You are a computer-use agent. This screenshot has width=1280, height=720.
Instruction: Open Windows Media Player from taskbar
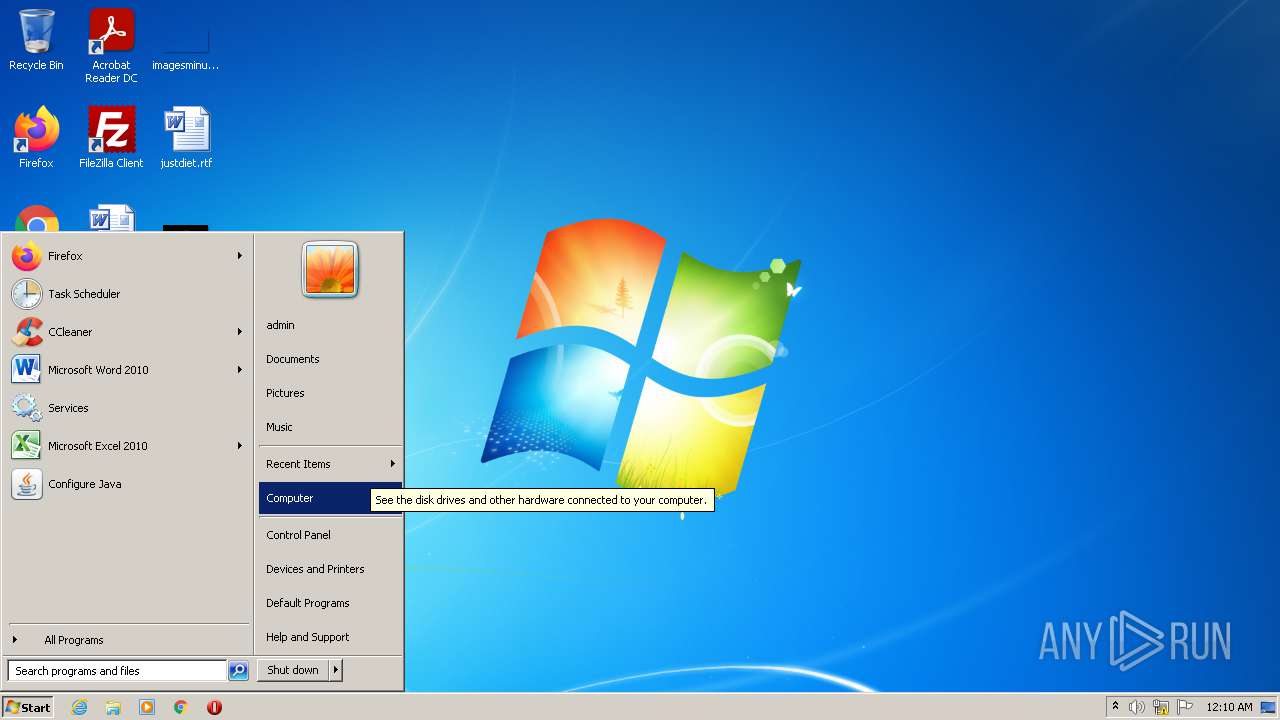click(x=147, y=707)
